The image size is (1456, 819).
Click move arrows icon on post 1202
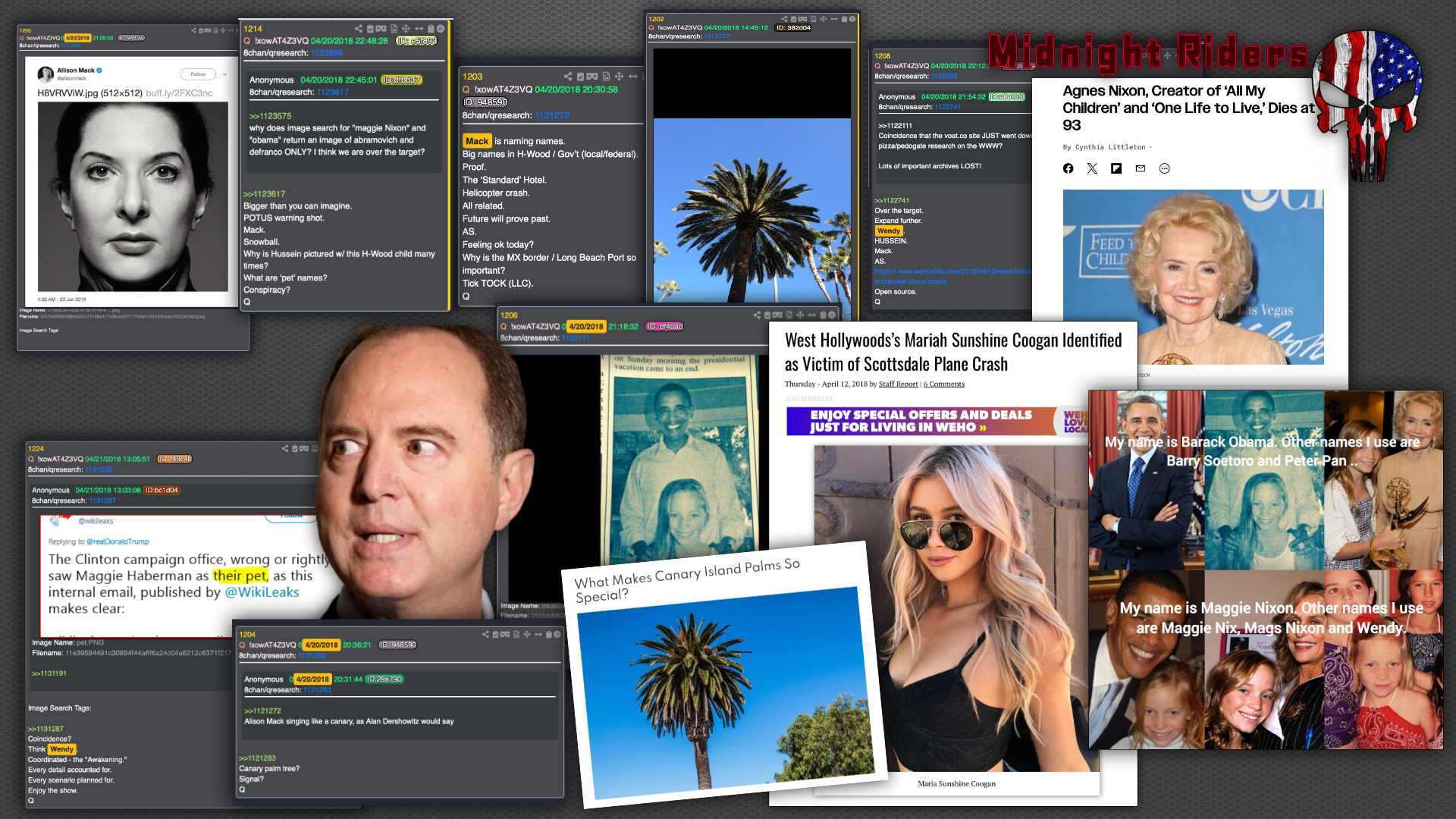(823, 19)
